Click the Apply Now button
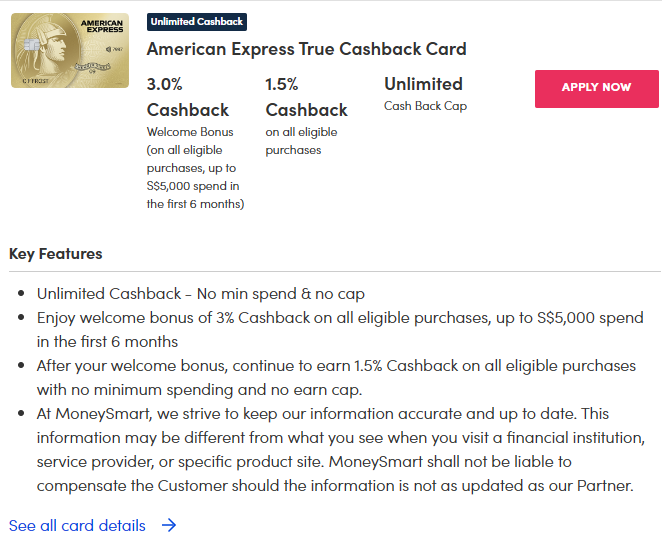Screen dimensions: 662x554 click(x=596, y=88)
